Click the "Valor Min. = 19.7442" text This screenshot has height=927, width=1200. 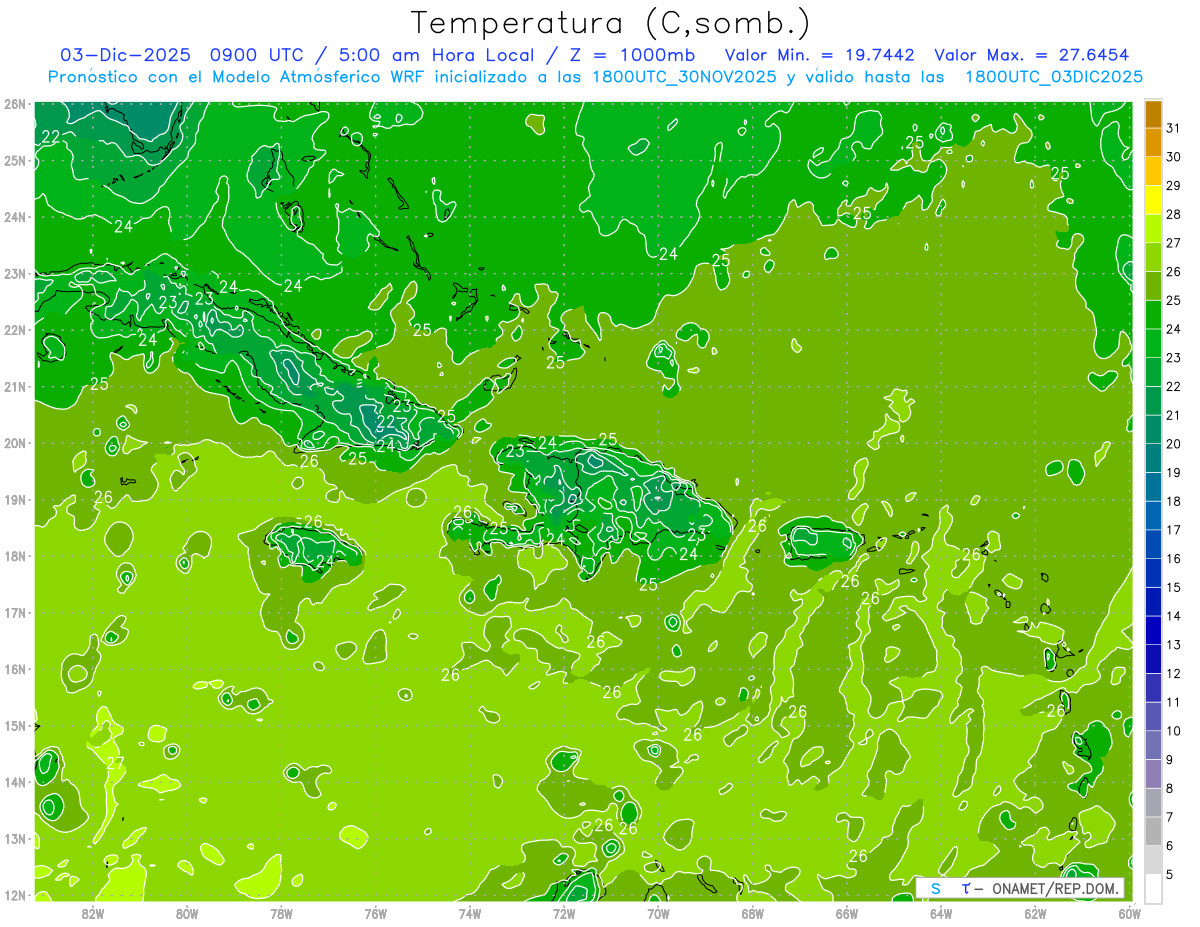(x=820, y=55)
